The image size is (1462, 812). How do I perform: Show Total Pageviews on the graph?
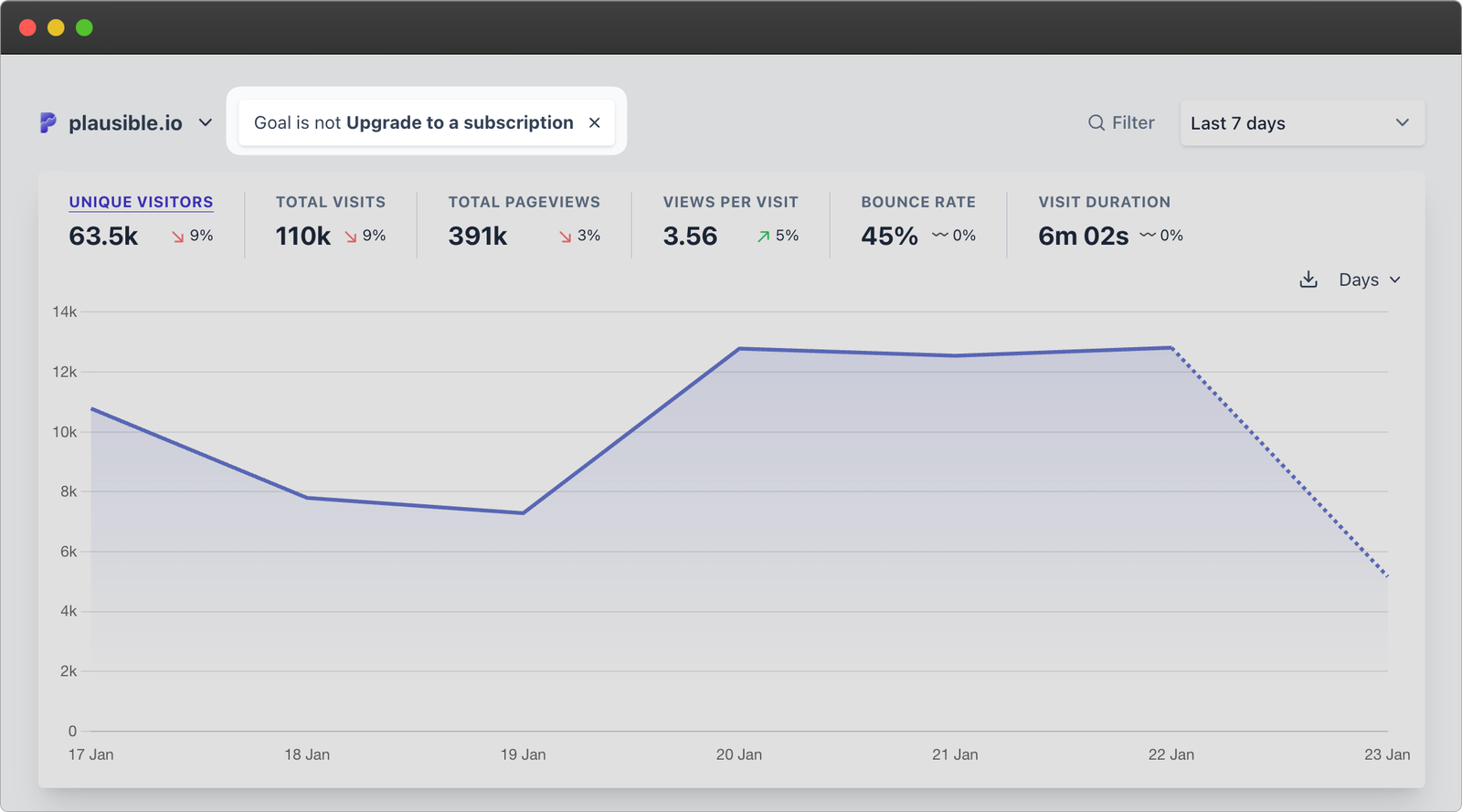point(524,202)
